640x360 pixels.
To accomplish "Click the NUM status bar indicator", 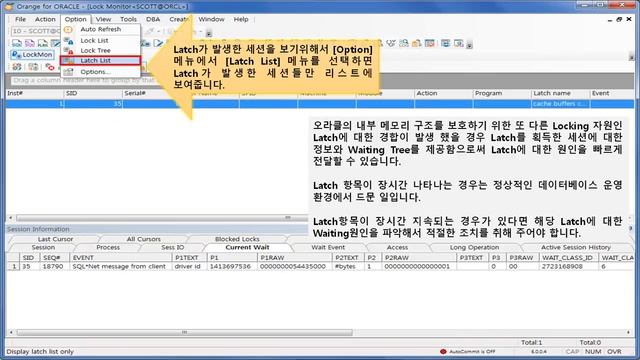I will (x=593, y=351).
